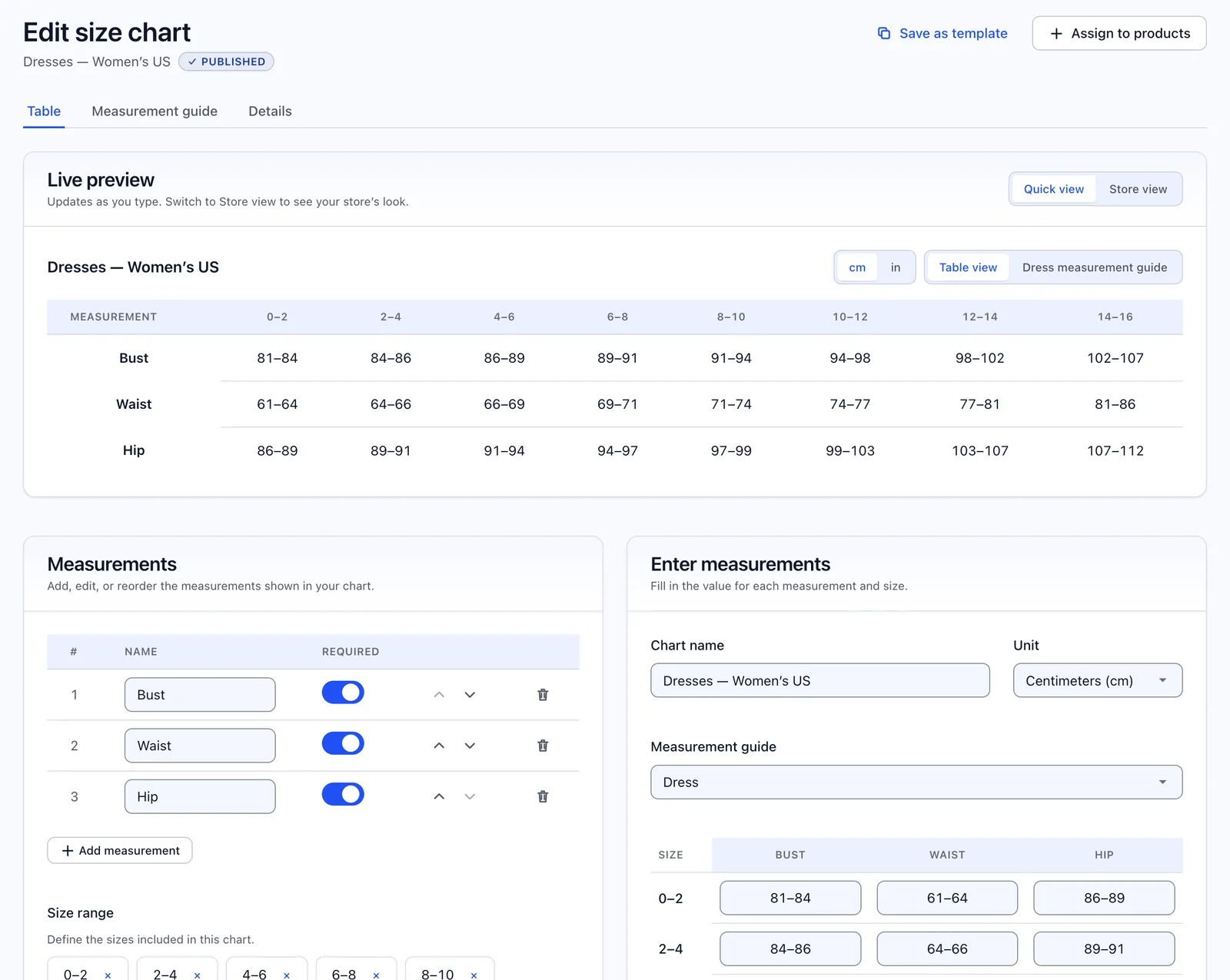Edit the Waist measurement name field

click(200, 746)
